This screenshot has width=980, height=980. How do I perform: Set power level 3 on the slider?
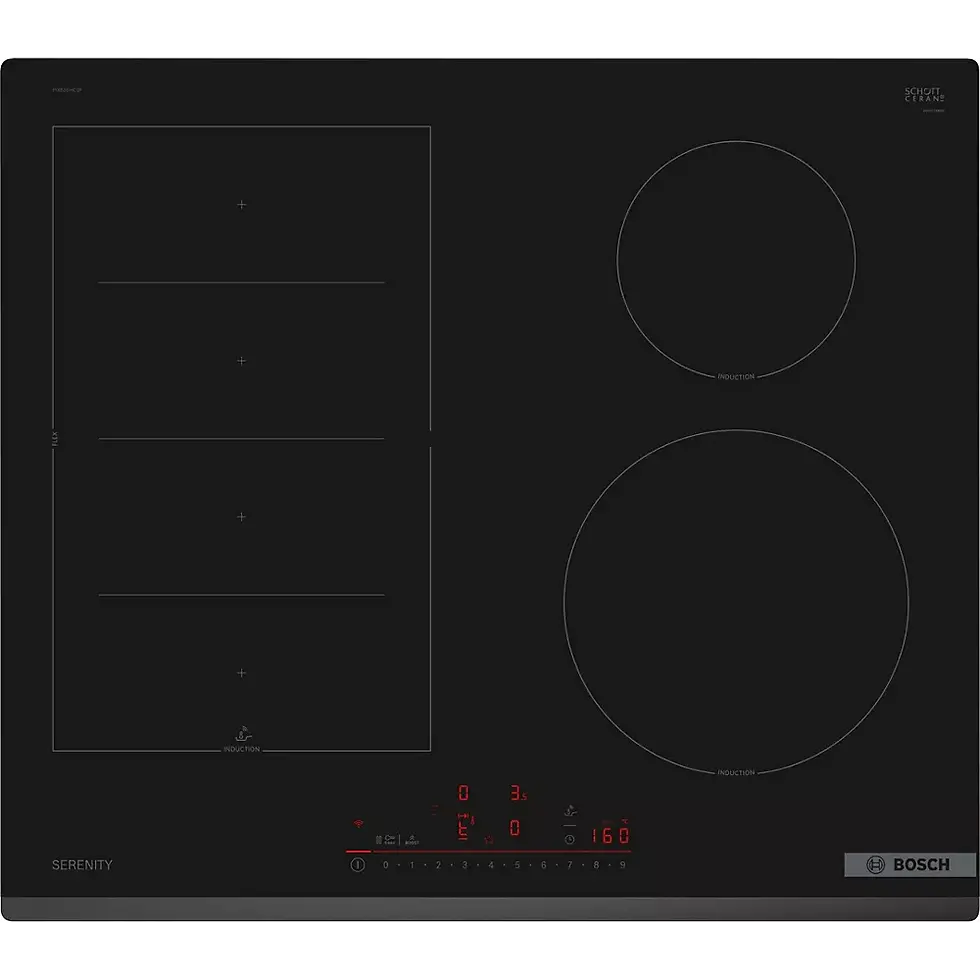pyautogui.click(x=464, y=864)
